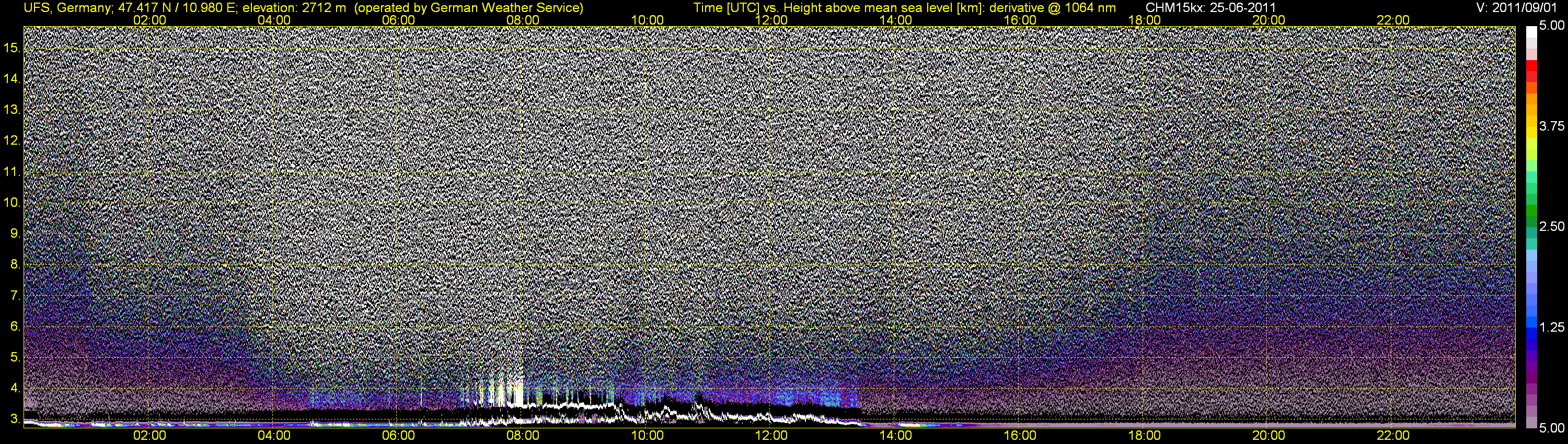Click the 13 km height axis label
Image resolution: width=1568 pixels, height=444 pixels.
coord(11,110)
